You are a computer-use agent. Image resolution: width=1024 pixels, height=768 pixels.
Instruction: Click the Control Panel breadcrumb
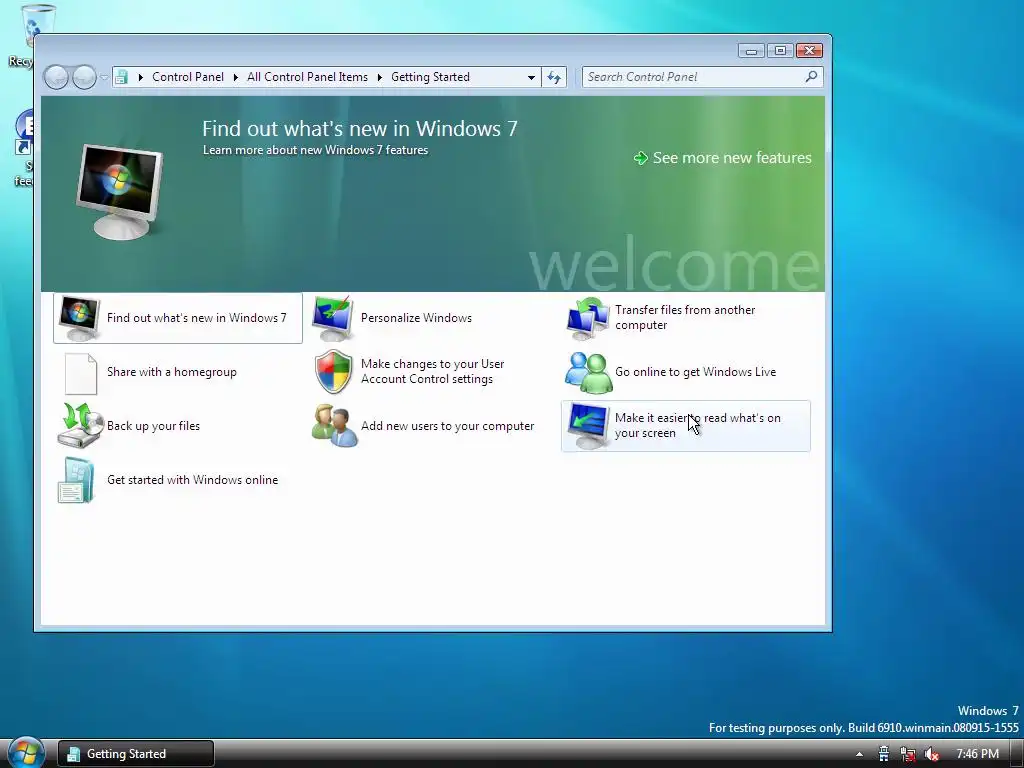[x=188, y=77]
